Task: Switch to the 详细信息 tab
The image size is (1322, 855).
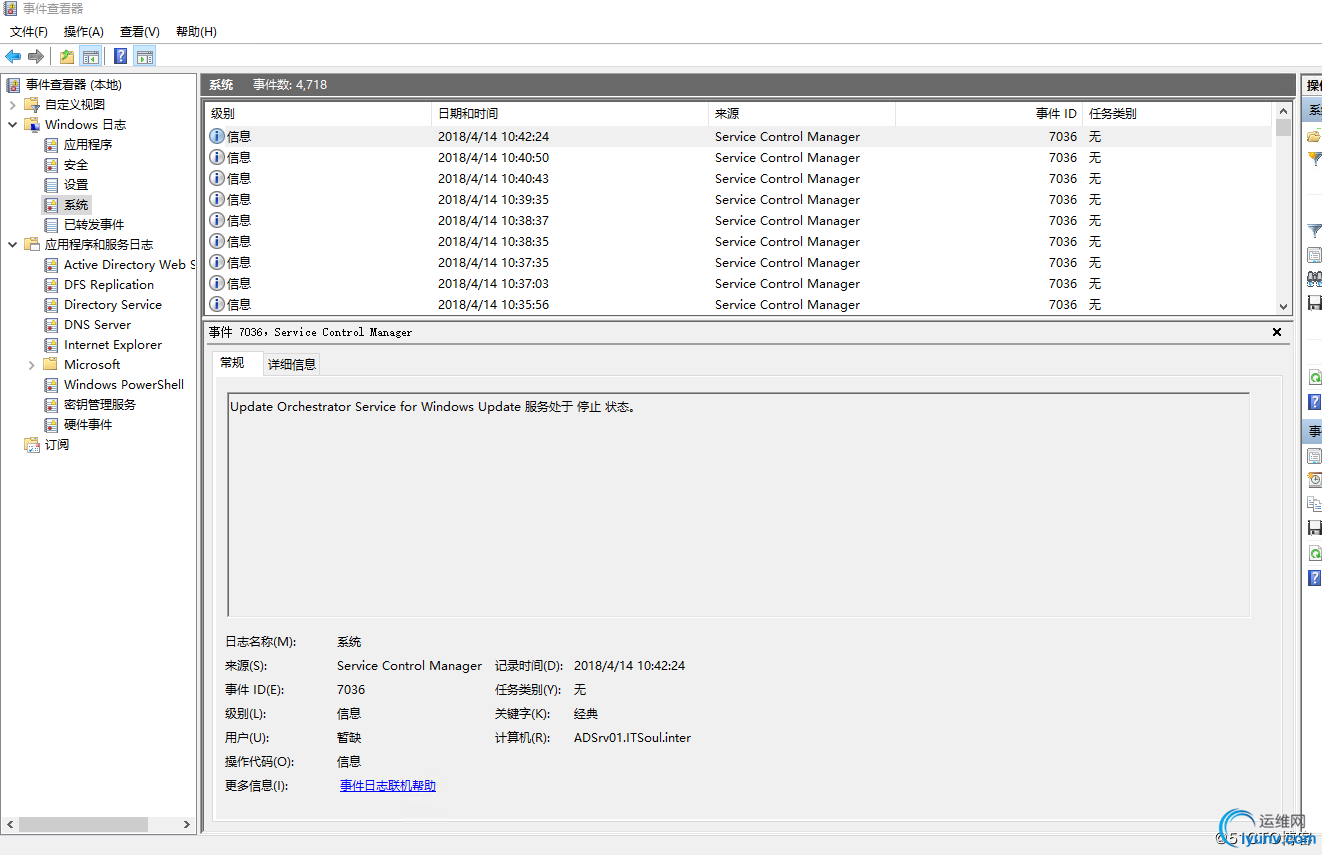Action: [292, 365]
